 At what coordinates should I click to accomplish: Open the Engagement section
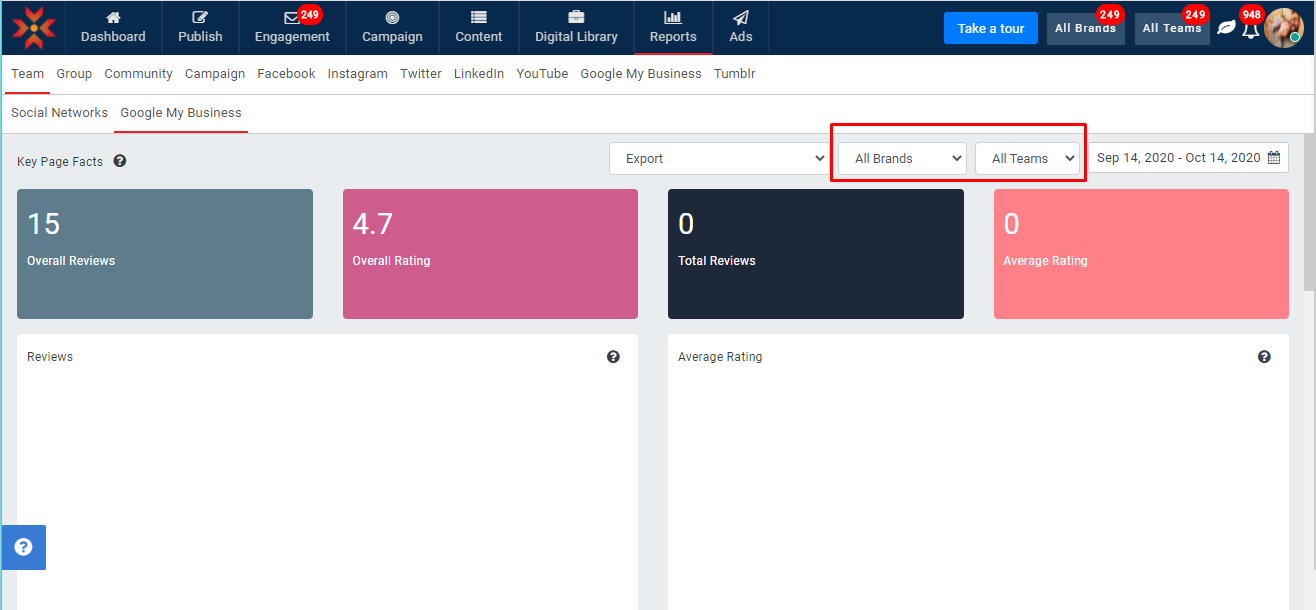pos(292,27)
